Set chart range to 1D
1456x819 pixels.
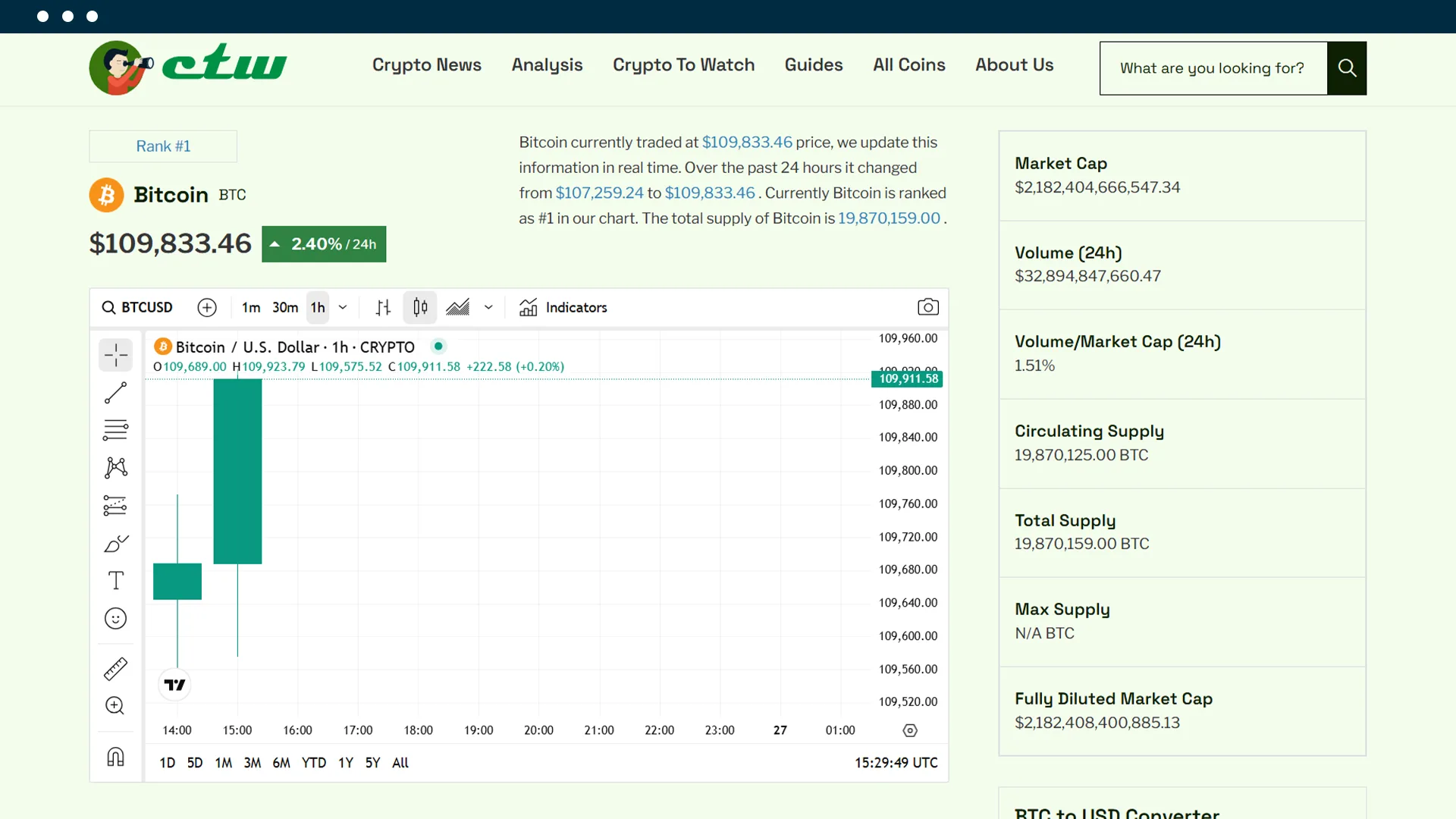pos(168,763)
